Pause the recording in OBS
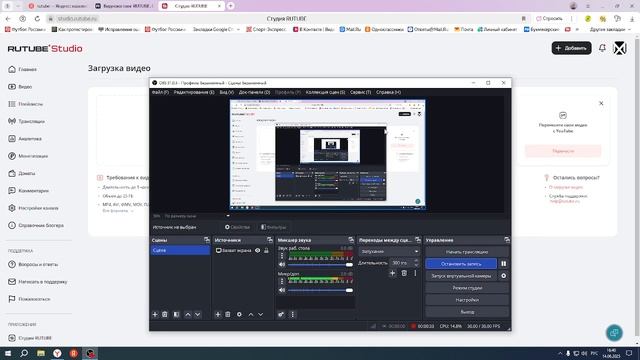The height and width of the screenshot is (360, 640). (x=504, y=264)
